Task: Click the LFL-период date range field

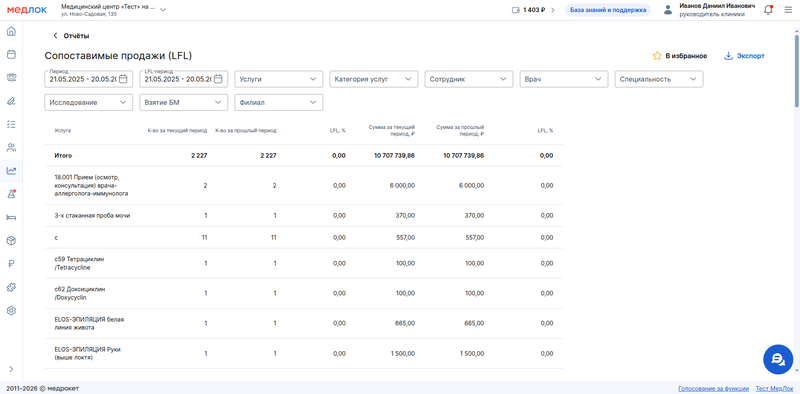Action: point(184,79)
